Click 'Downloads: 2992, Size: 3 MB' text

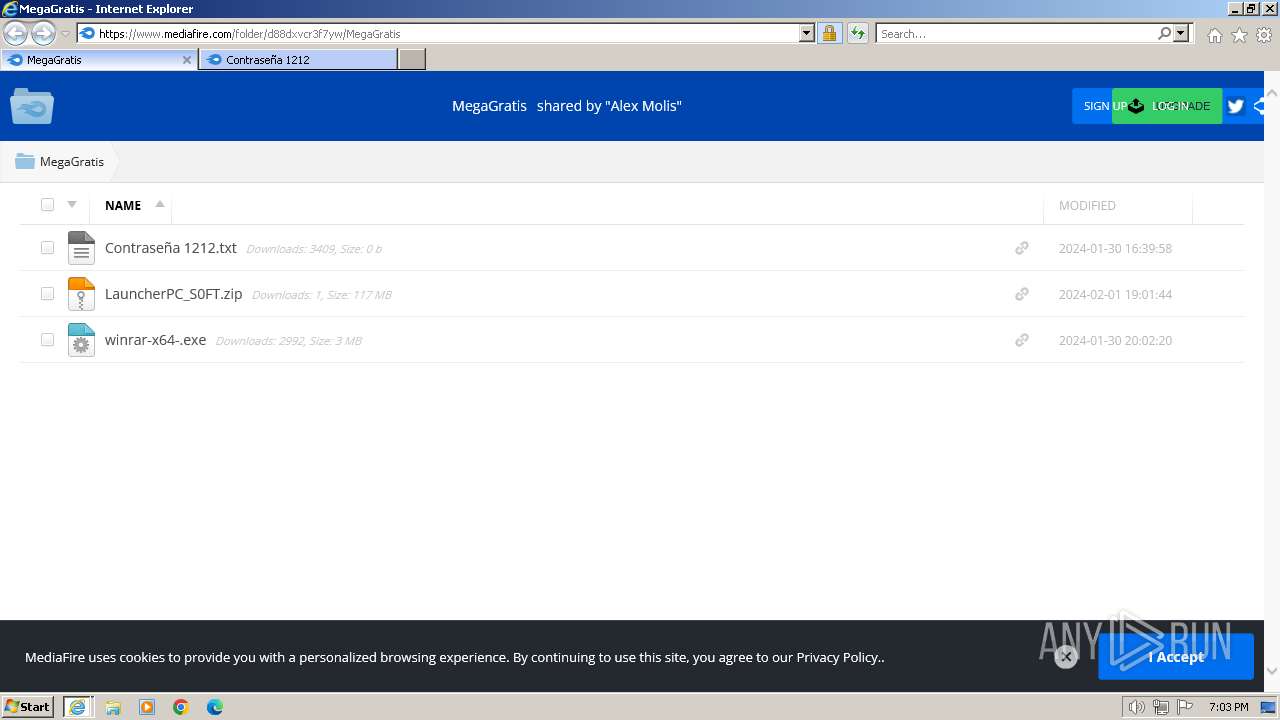pyautogui.click(x=289, y=341)
